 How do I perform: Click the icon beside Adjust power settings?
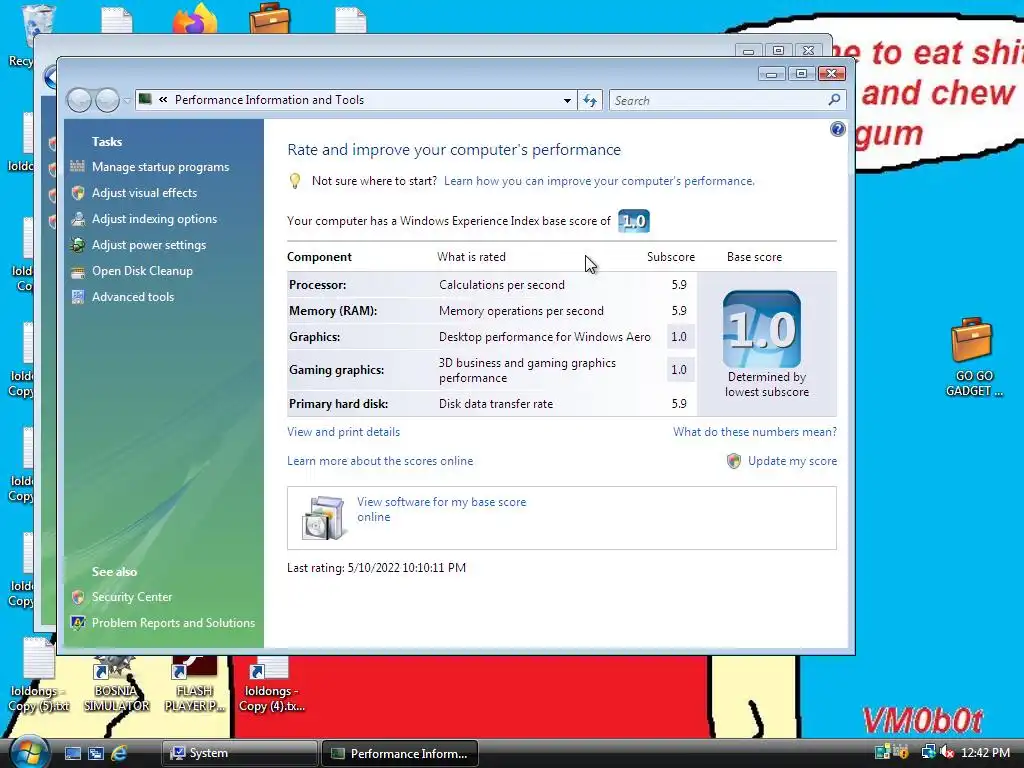[78, 246]
